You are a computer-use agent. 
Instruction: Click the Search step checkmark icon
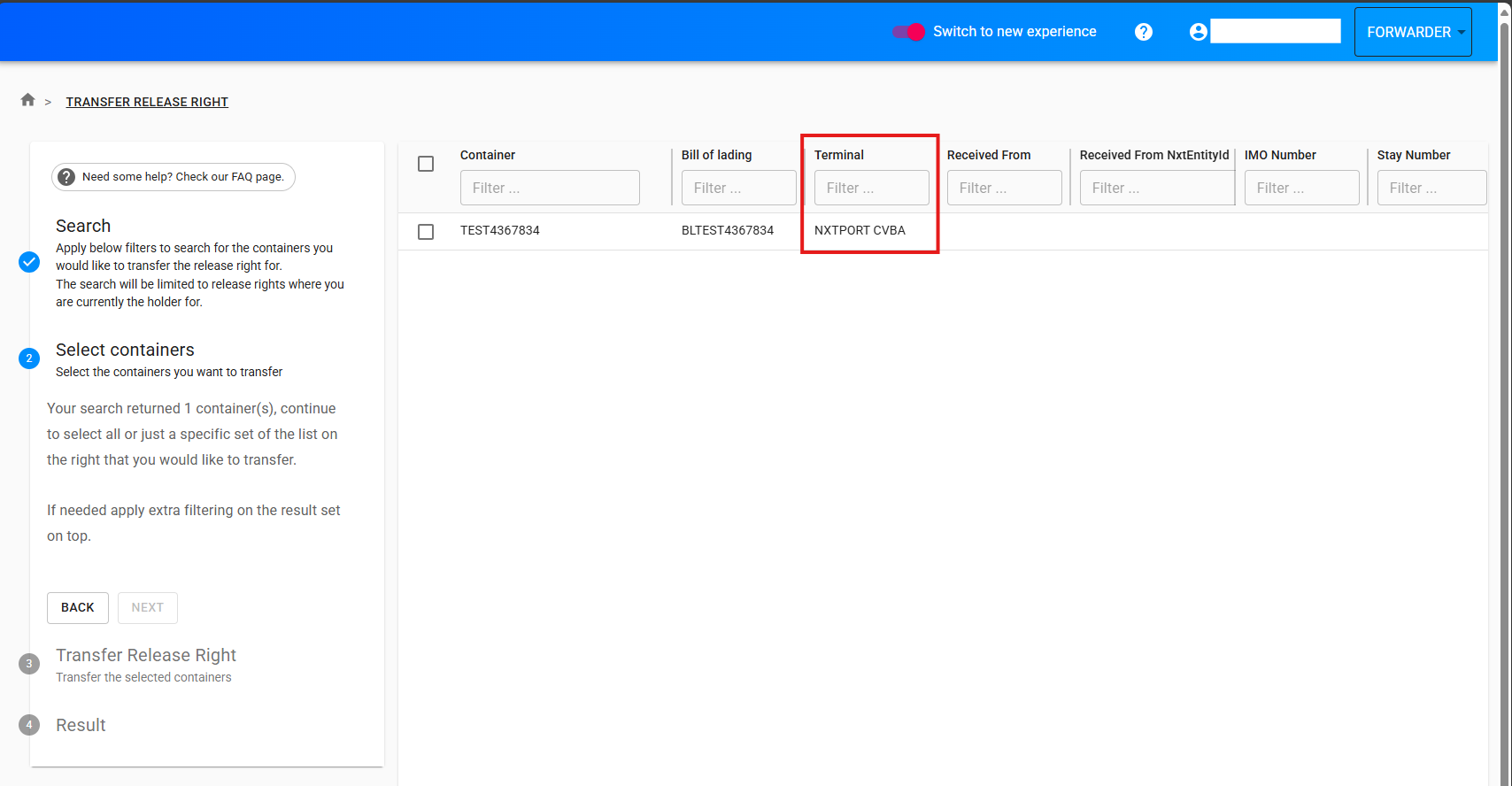coord(29,262)
